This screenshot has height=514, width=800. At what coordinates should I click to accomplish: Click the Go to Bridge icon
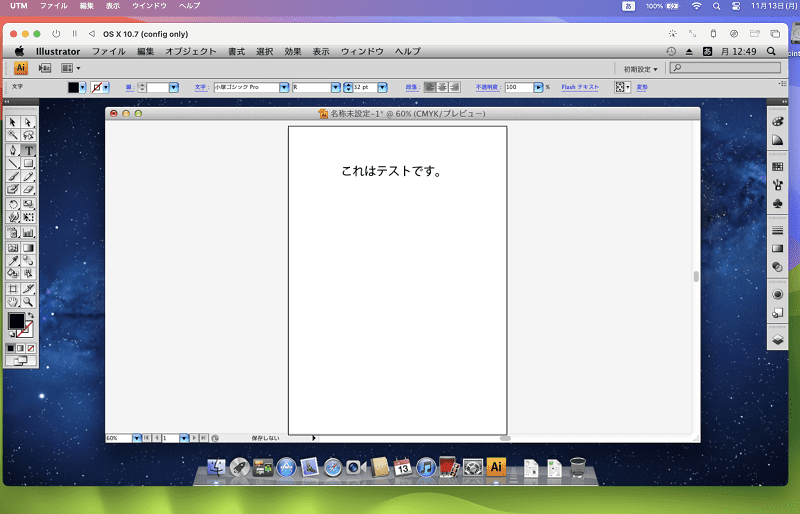click(x=45, y=68)
